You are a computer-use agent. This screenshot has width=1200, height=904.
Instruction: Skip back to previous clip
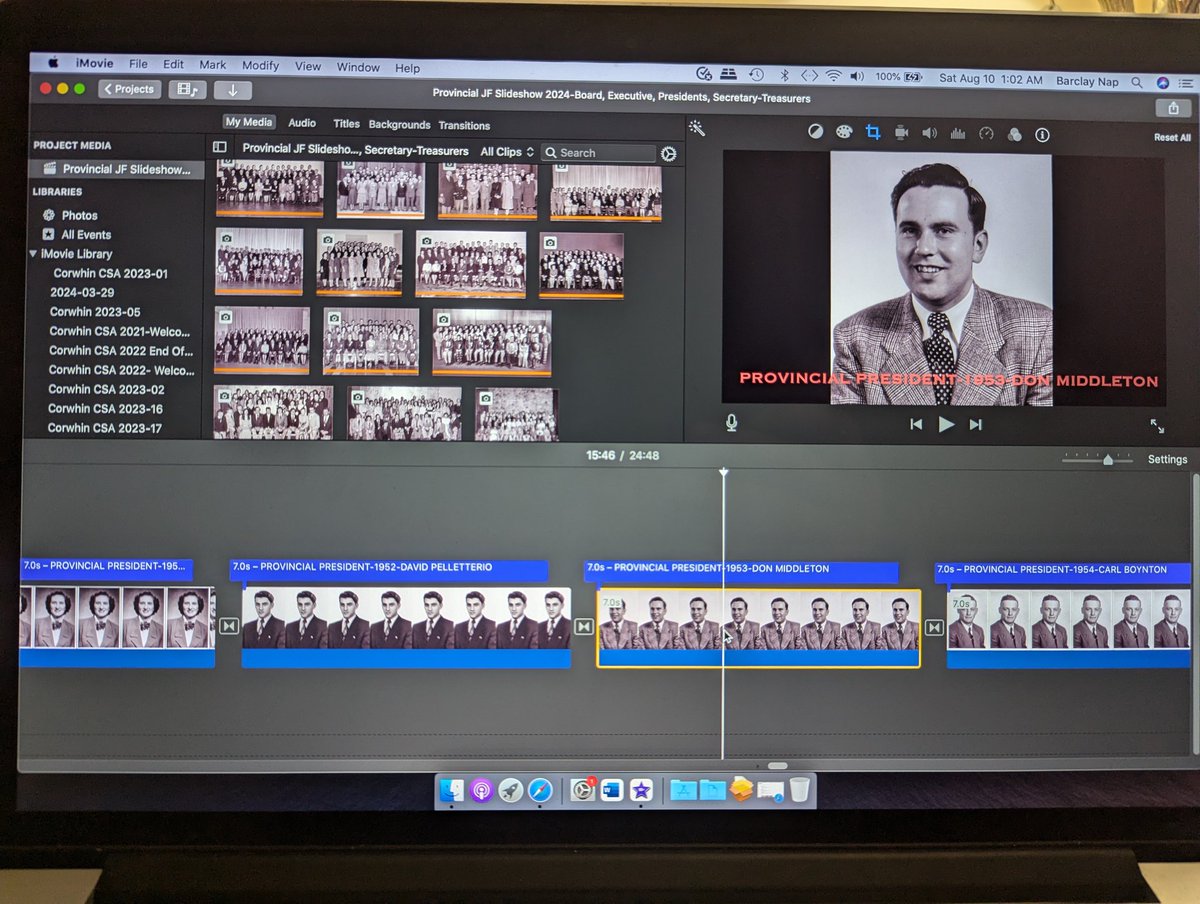pos(916,424)
